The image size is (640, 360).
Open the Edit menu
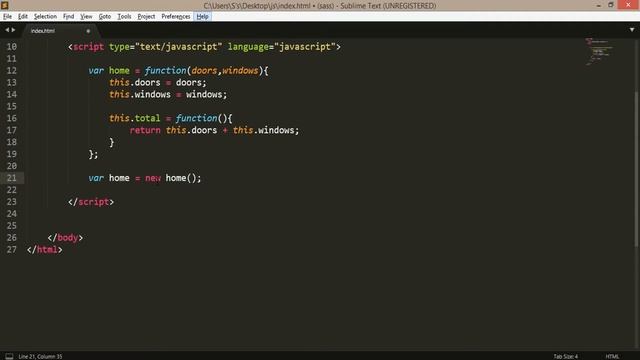click(x=23, y=16)
